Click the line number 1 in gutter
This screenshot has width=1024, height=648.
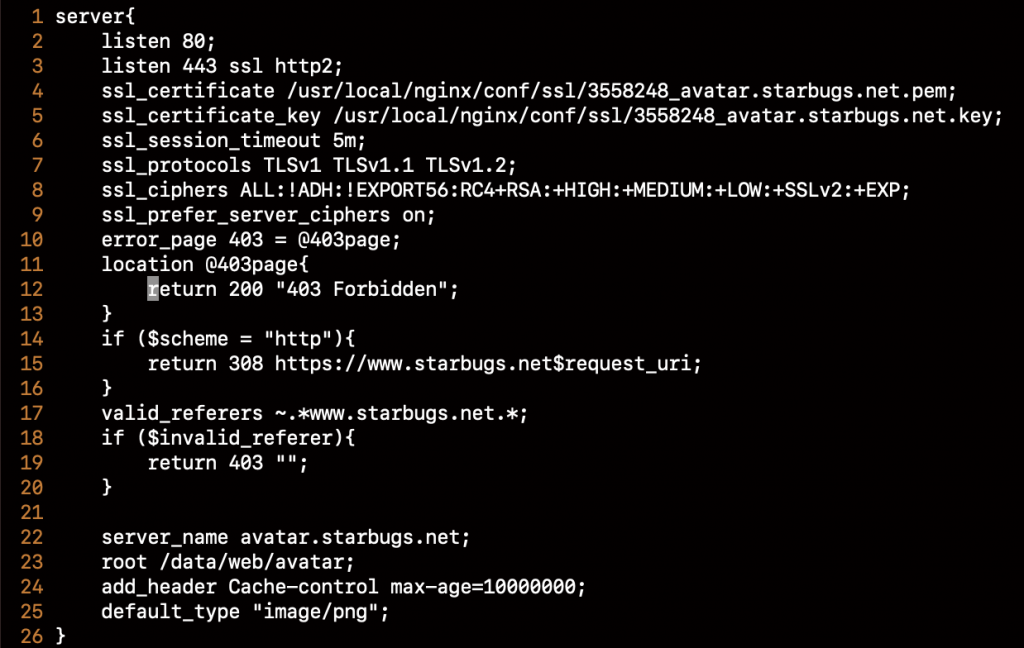coord(37,16)
